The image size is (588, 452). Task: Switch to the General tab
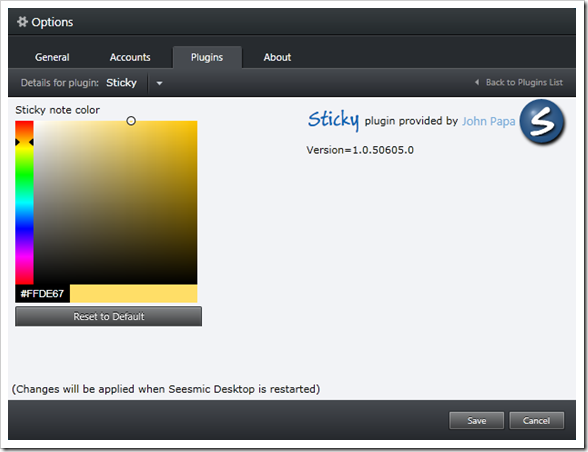(52, 57)
